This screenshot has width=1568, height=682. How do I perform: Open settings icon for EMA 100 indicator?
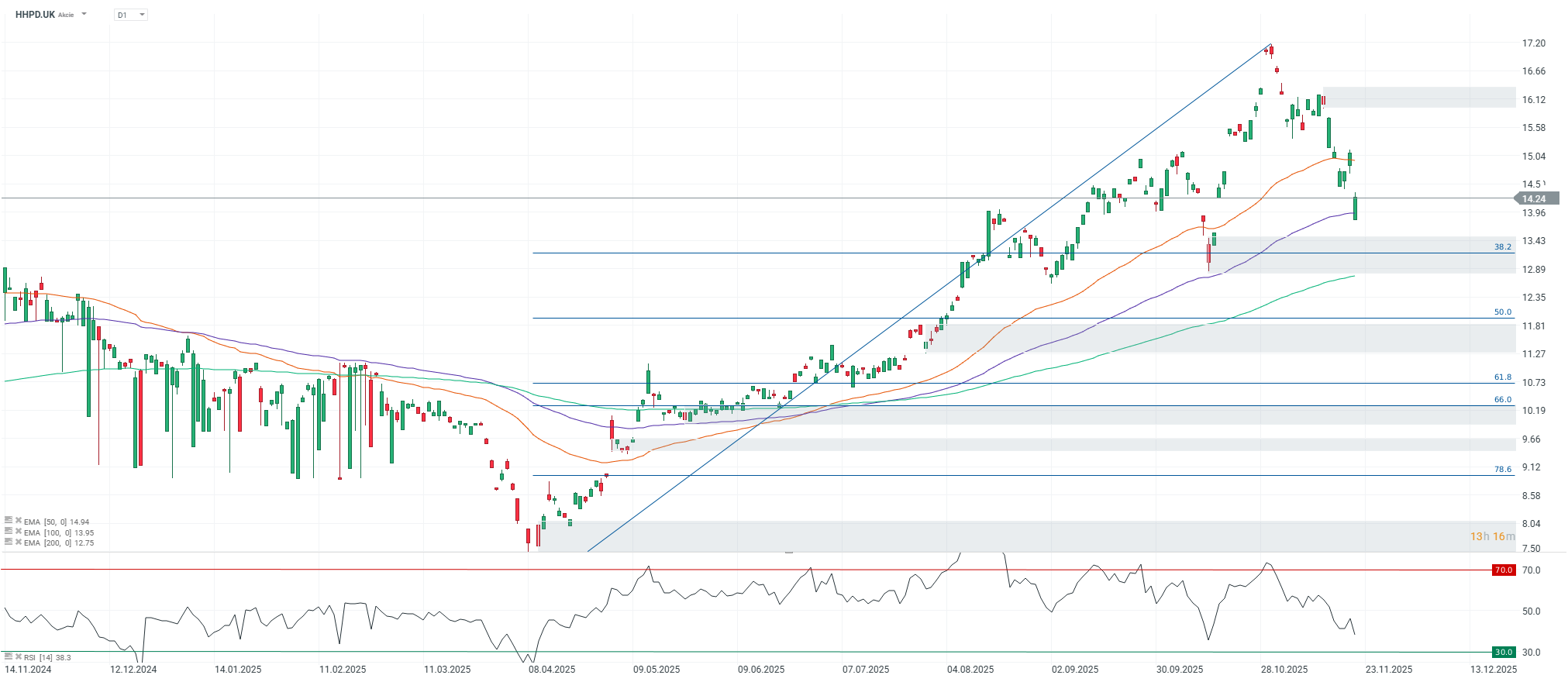pos(9,532)
